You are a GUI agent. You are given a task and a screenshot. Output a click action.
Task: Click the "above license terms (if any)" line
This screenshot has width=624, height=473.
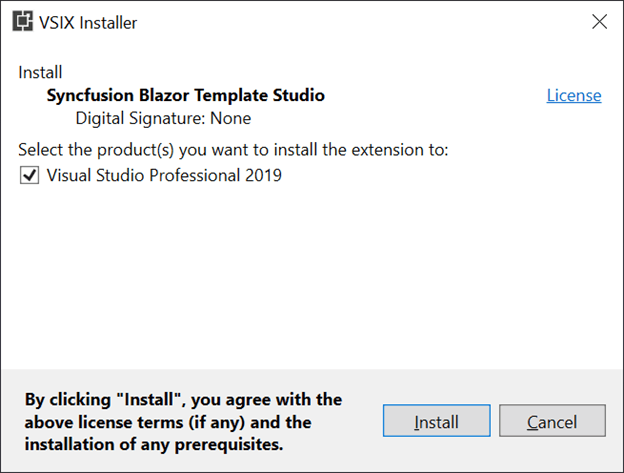coord(168,421)
